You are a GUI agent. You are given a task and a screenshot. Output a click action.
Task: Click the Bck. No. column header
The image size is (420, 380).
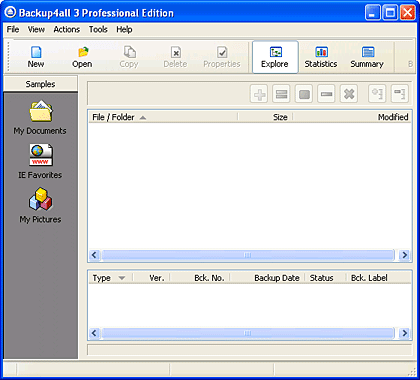200,278
